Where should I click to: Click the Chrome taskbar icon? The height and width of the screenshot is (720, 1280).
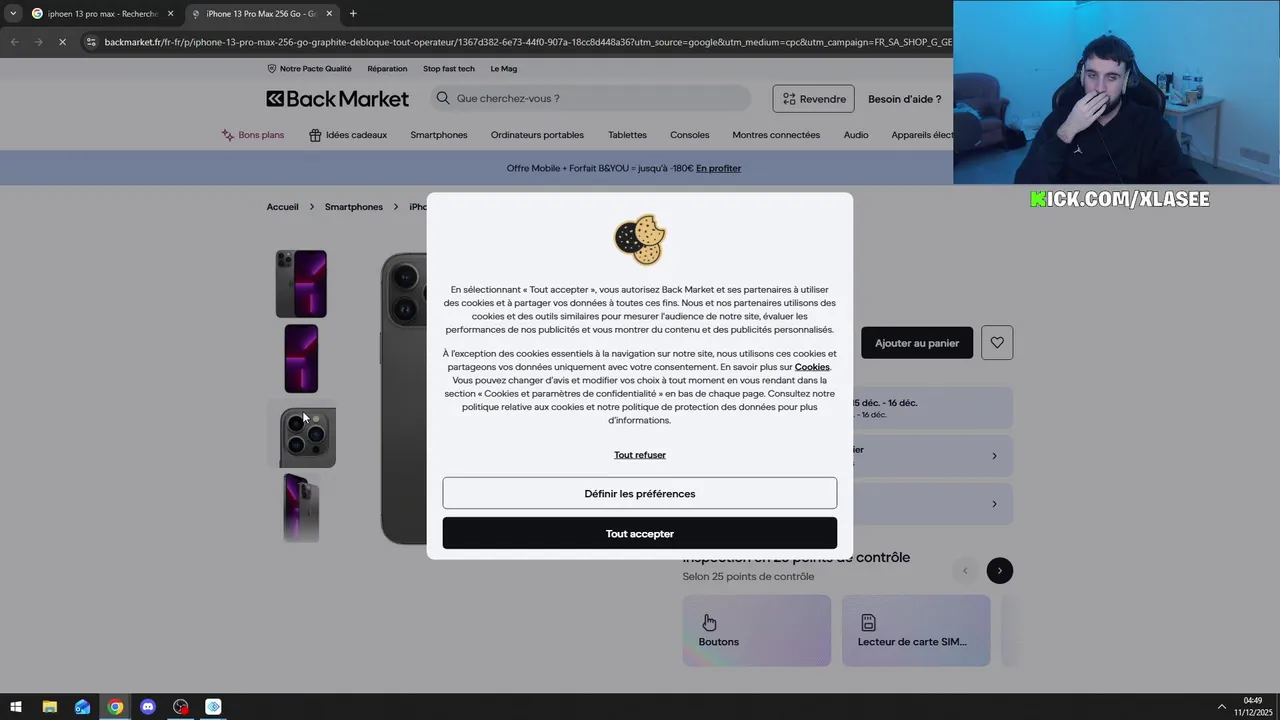(115, 707)
